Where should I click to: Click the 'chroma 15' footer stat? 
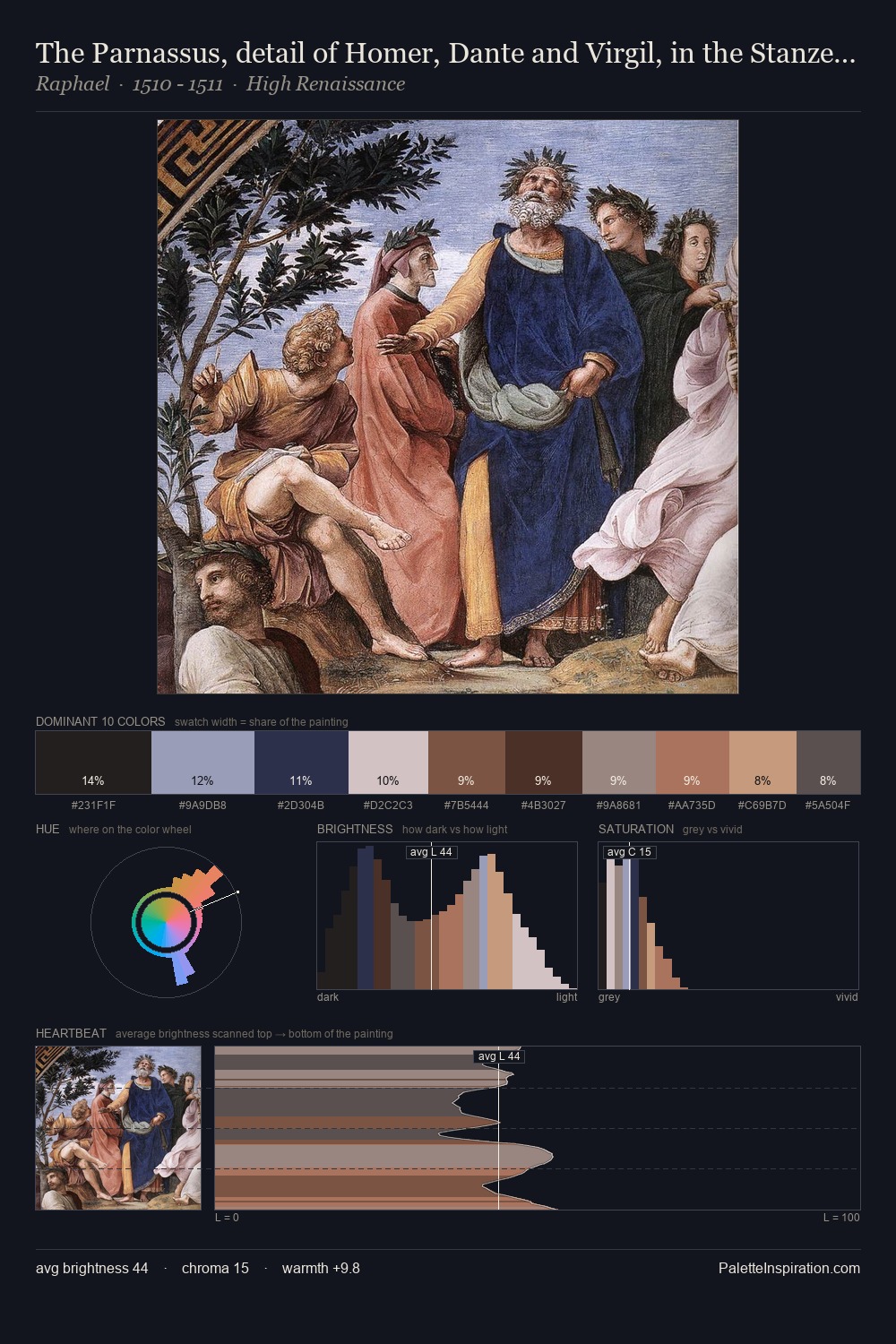[x=215, y=1268]
